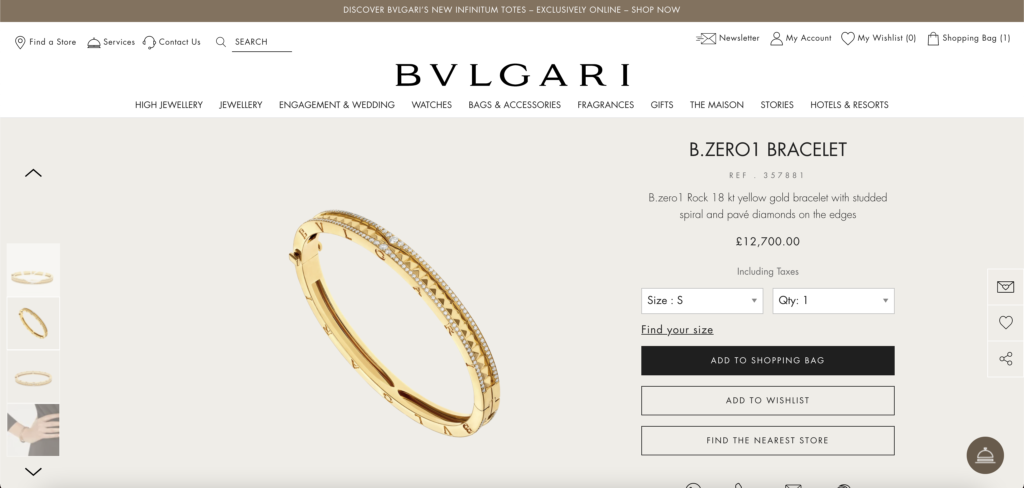Image resolution: width=1024 pixels, height=488 pixels.
Task: Click Add to Shopping Bag button
Action: pyautogui.click(x=768, y=361)
